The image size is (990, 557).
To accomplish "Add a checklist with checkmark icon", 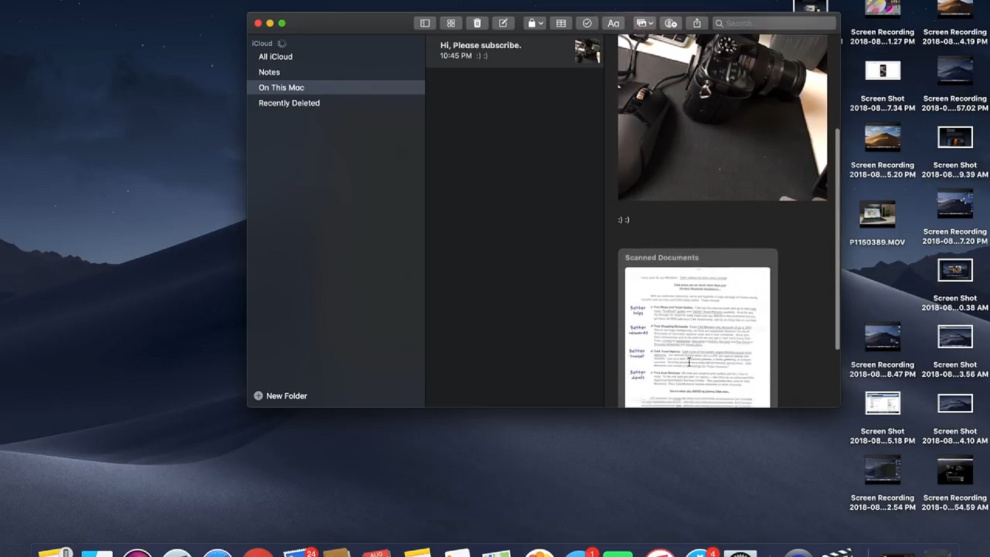I will (x=587, y=23).
